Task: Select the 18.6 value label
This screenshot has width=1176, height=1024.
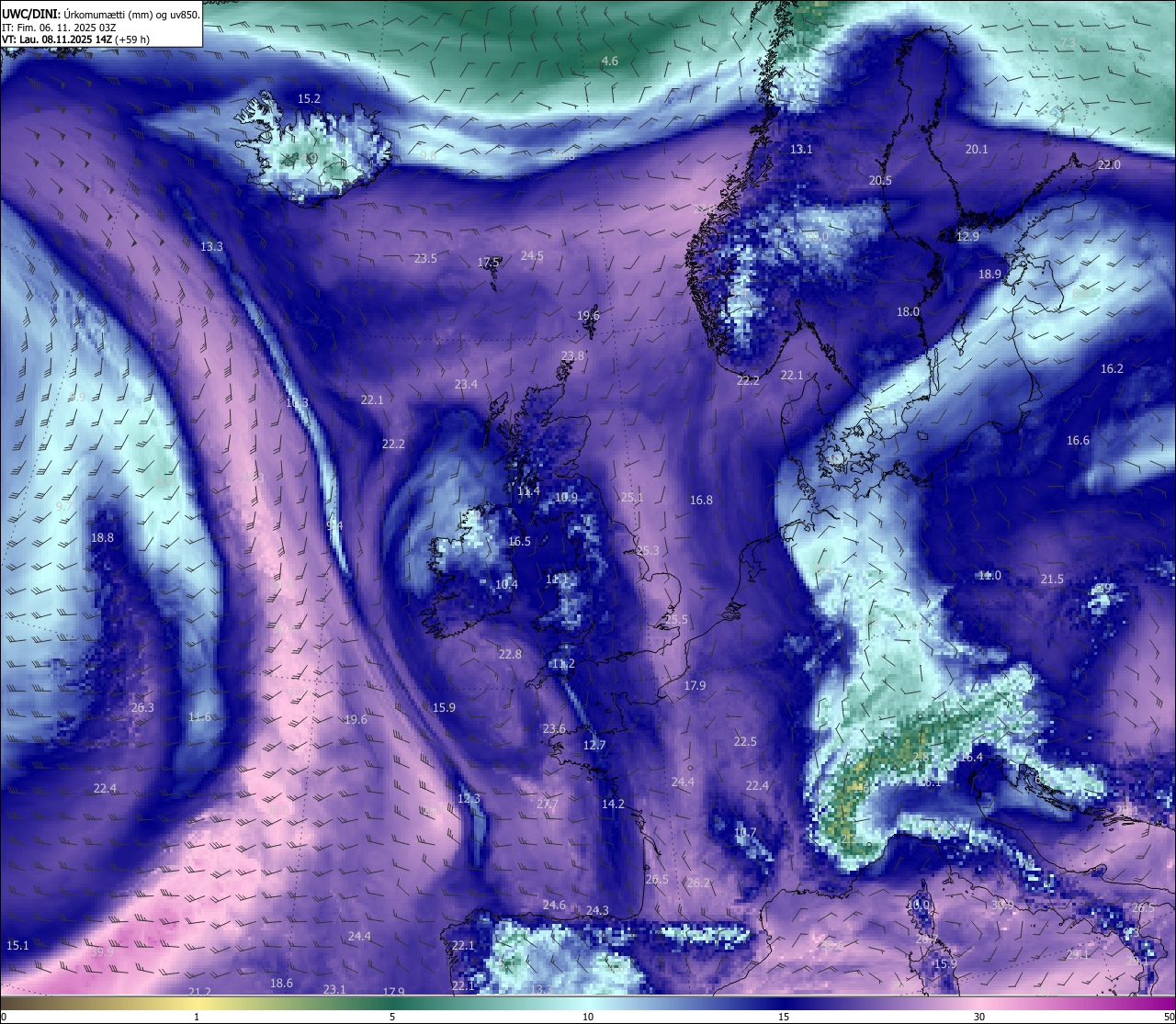Action: [x=281, y=983]
